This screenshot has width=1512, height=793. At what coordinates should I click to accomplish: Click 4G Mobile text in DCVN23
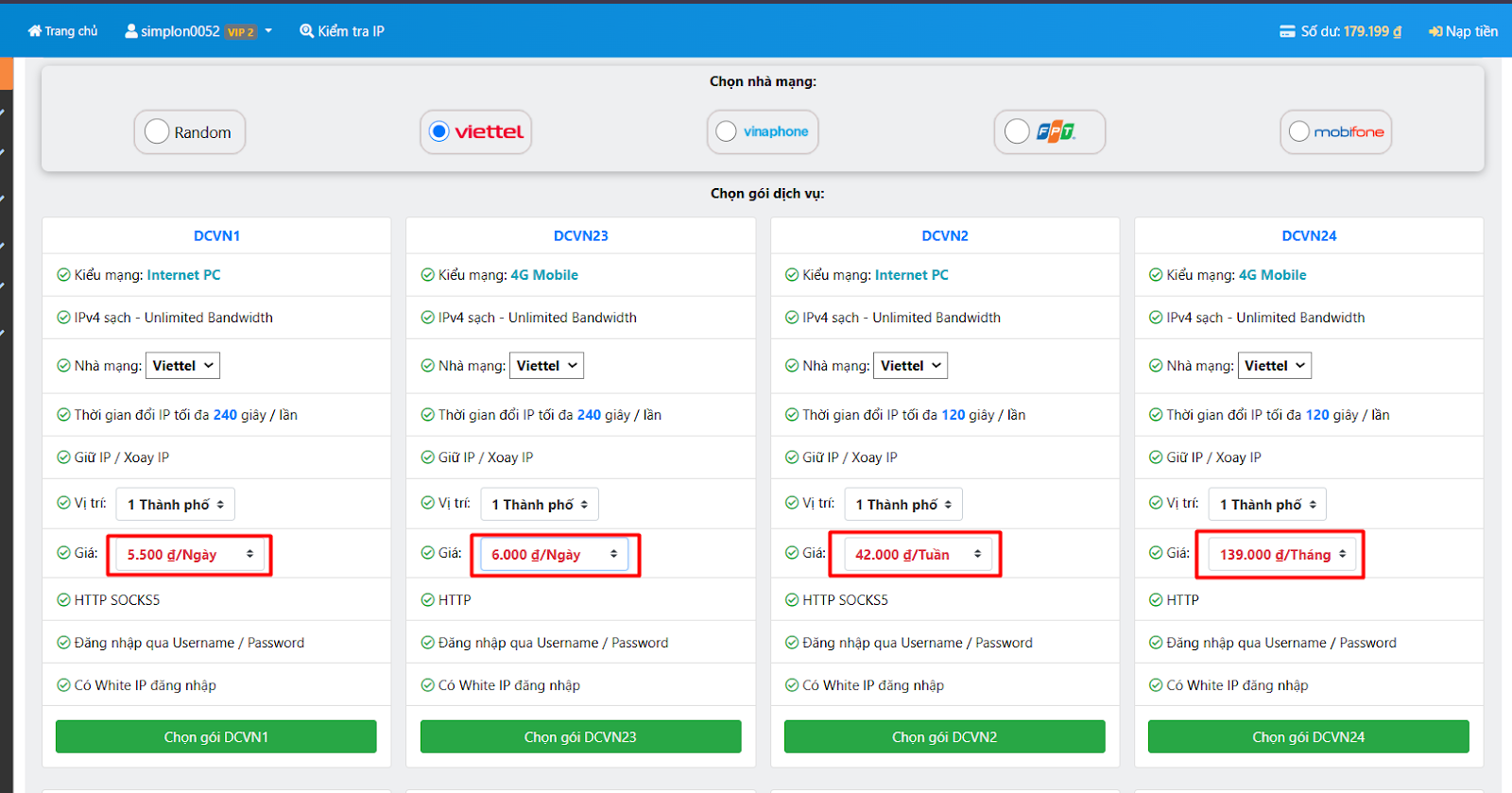[x=544, y=275]
